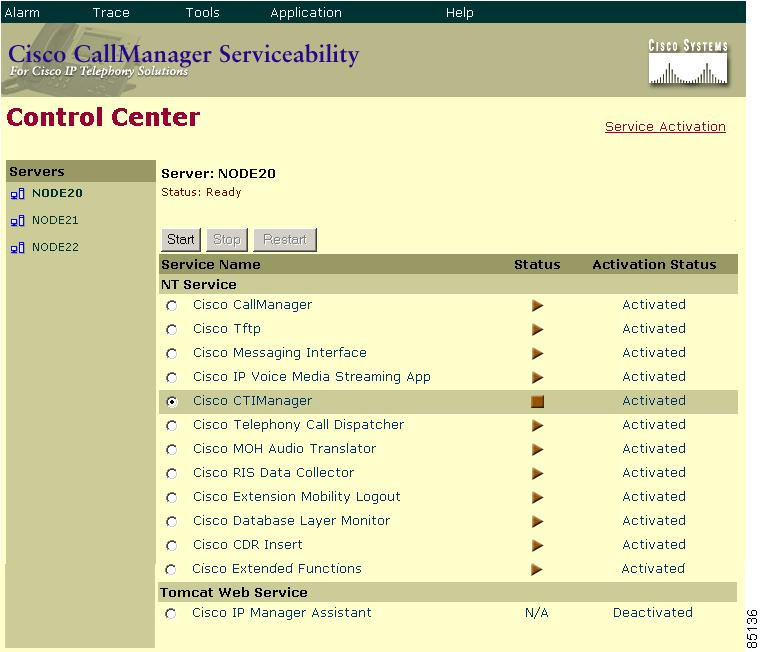Select Cisco CDR Insert radio button
The height and width of the screenshot is (652, 762).
[x=172, y=546]
